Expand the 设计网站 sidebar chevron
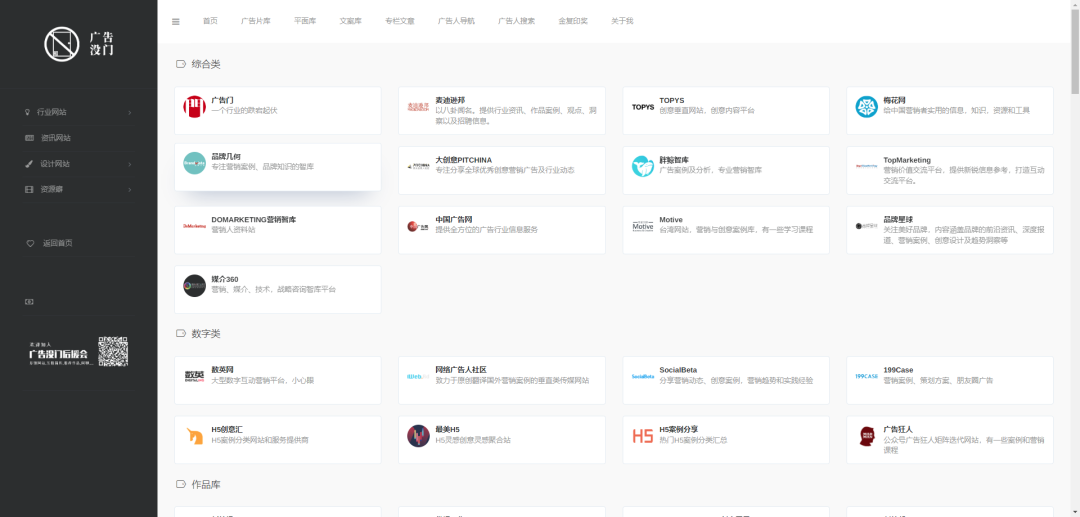Image resolution: width=1080 pixels, height=517 pixels. (129, 164)
